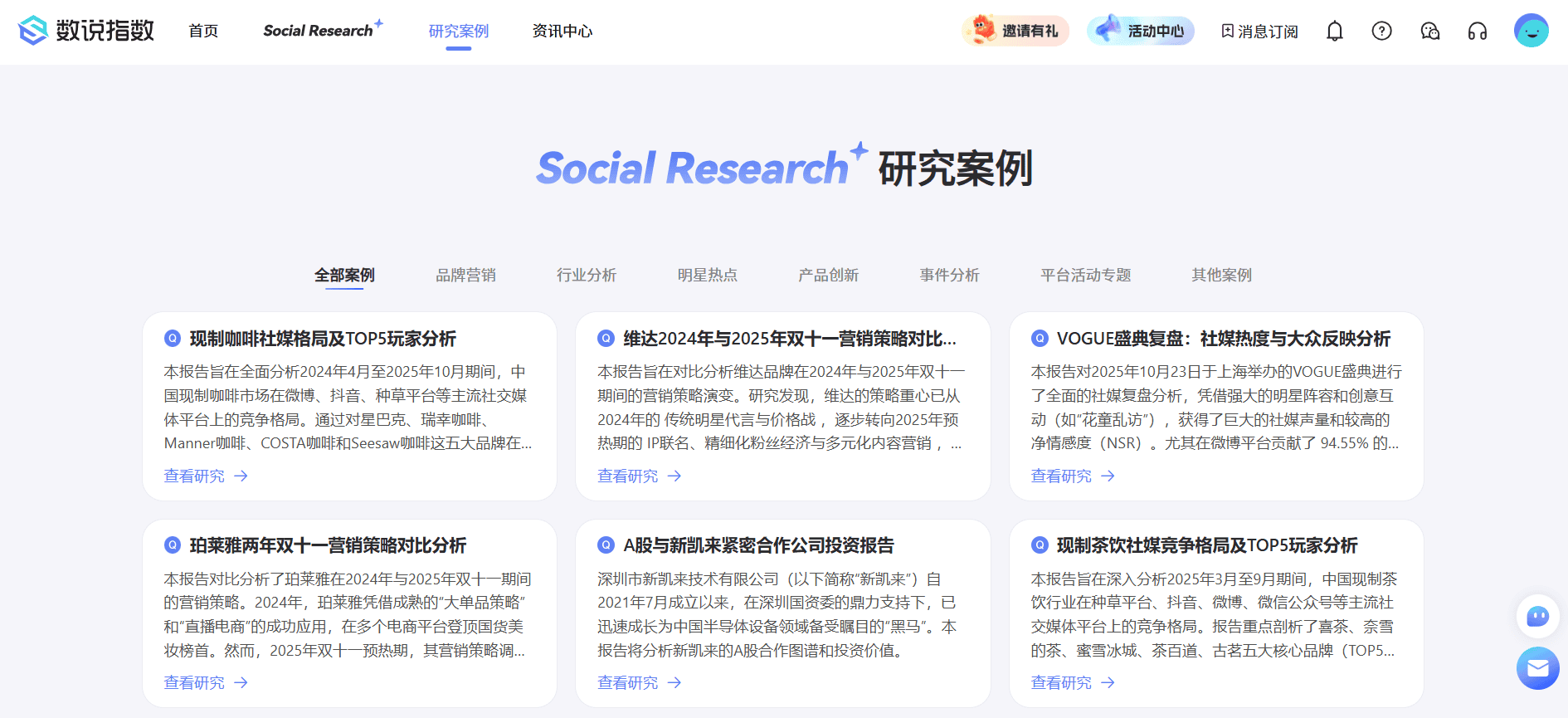This screenshot has height=718, width=1568.
Task: Switch to the 平台活动专题 tab
Action: 1086,275
